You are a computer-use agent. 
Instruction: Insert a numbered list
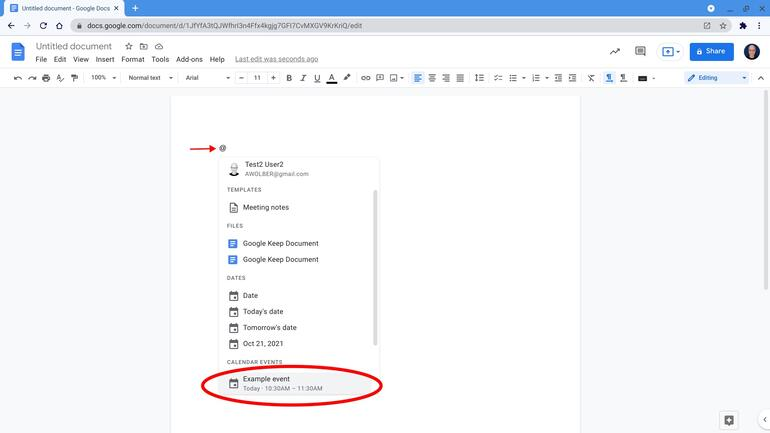coord(536,78)
